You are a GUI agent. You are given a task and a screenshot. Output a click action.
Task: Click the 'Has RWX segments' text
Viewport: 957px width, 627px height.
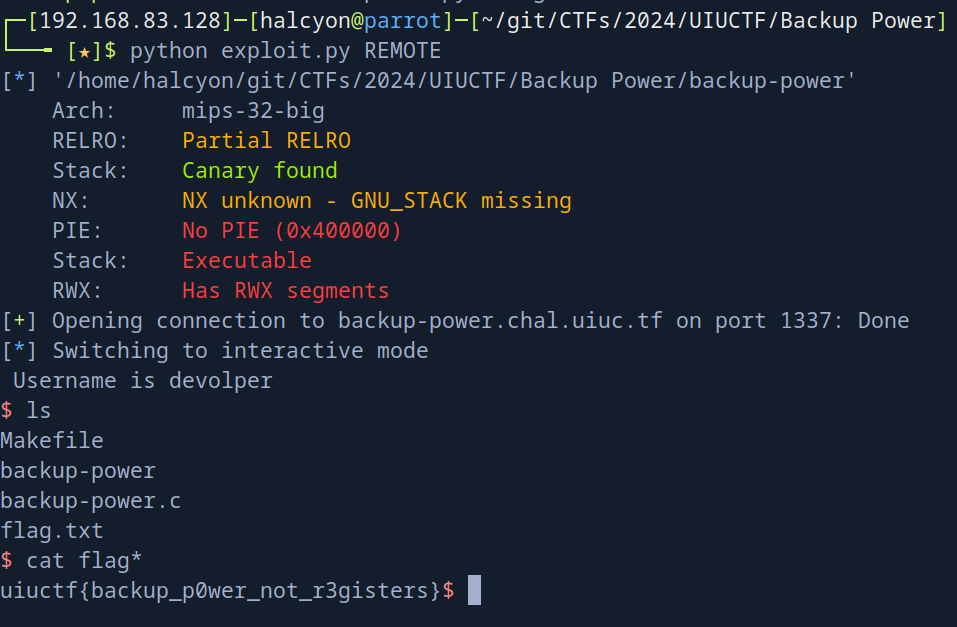pyautogui.click(x=285, y=291)
